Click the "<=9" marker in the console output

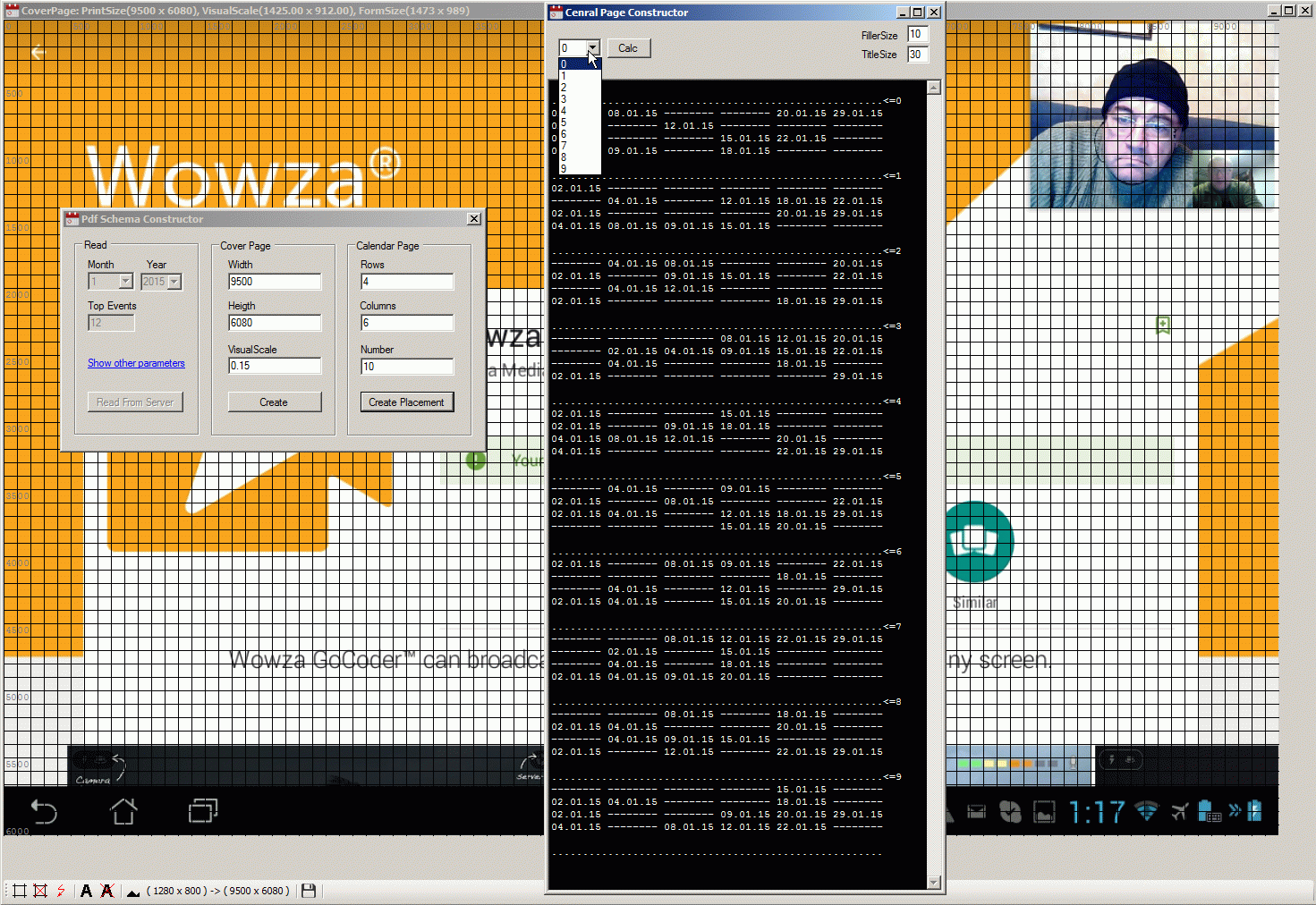(893, 777)
